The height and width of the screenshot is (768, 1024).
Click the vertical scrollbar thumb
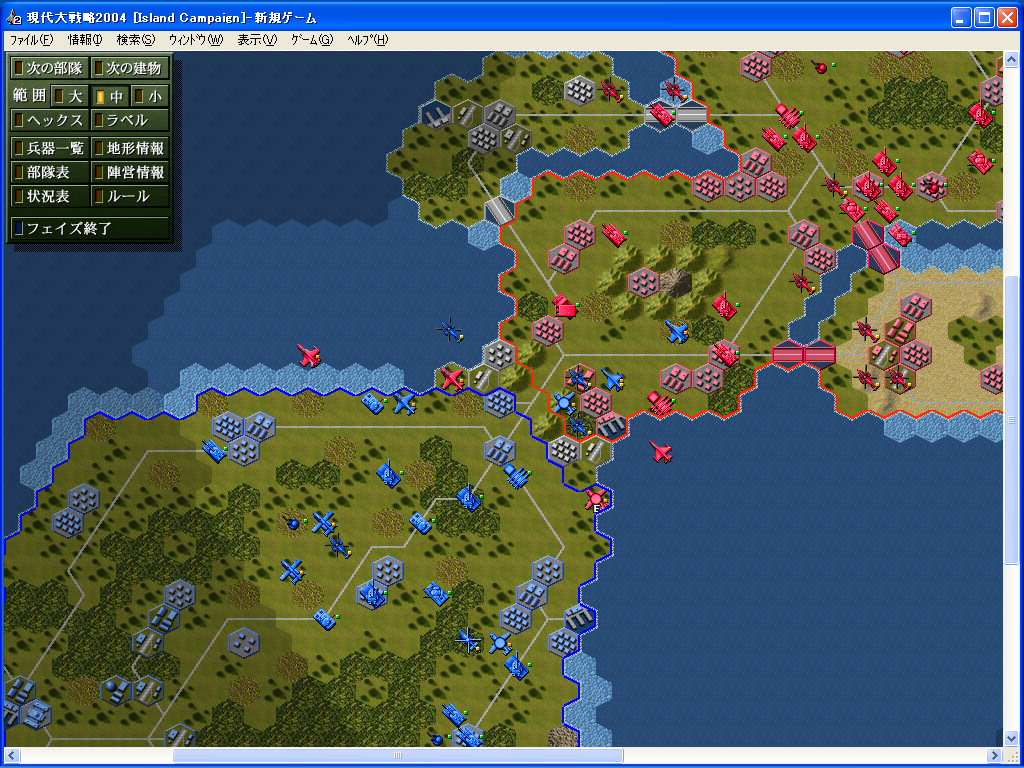[x=1011, y=420]
